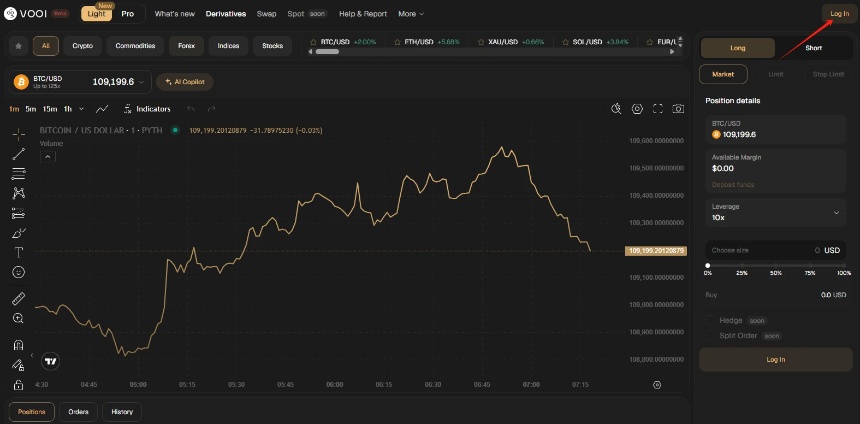
Task: Open the Derivatives menu item
Action: click(x=226, y=14)
